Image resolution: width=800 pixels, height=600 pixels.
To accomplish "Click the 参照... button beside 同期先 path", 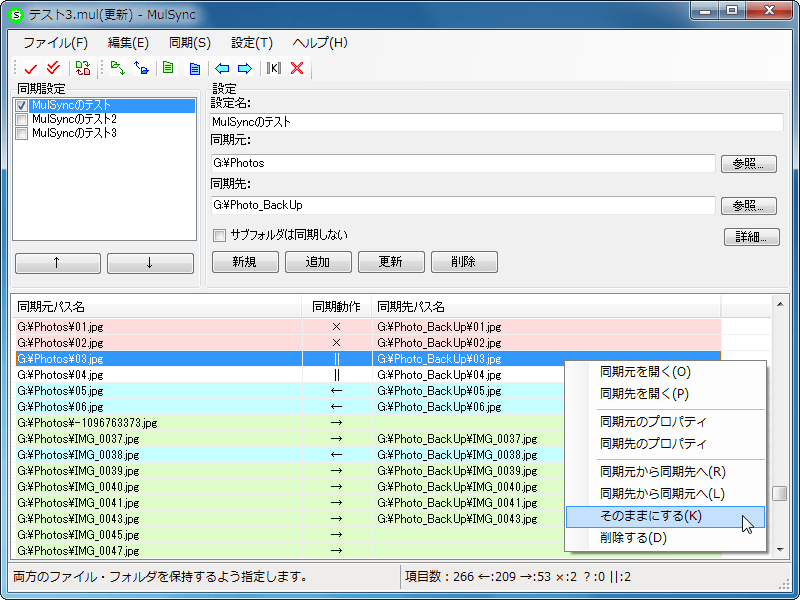I will pyautogui.click(x=748, y=206).
